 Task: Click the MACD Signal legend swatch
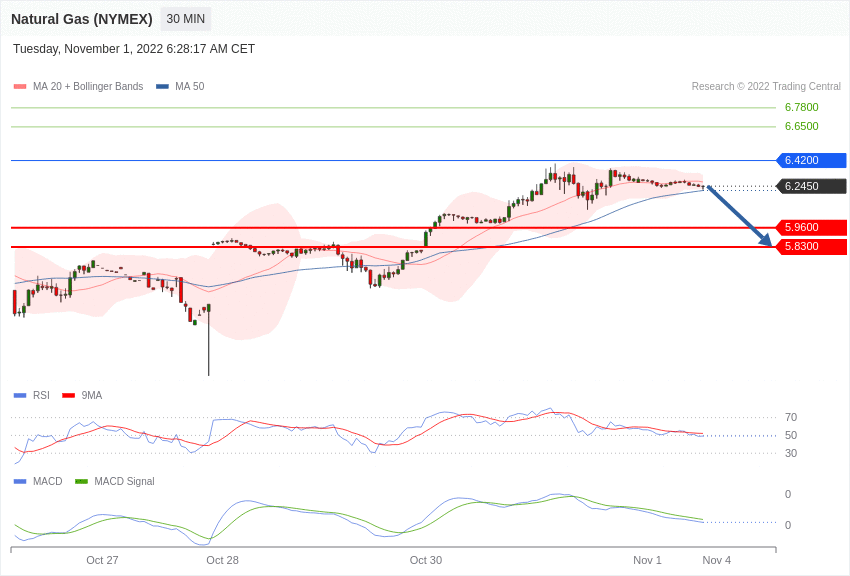click(81, 482)
